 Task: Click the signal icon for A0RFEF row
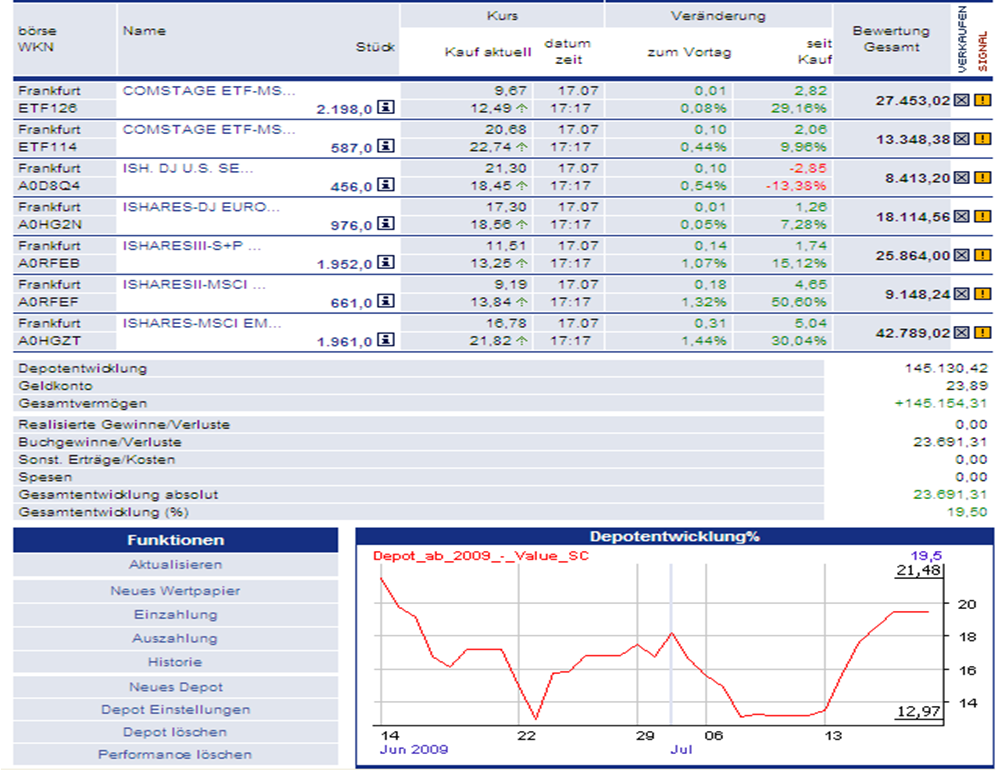click(x=982, y=294)
